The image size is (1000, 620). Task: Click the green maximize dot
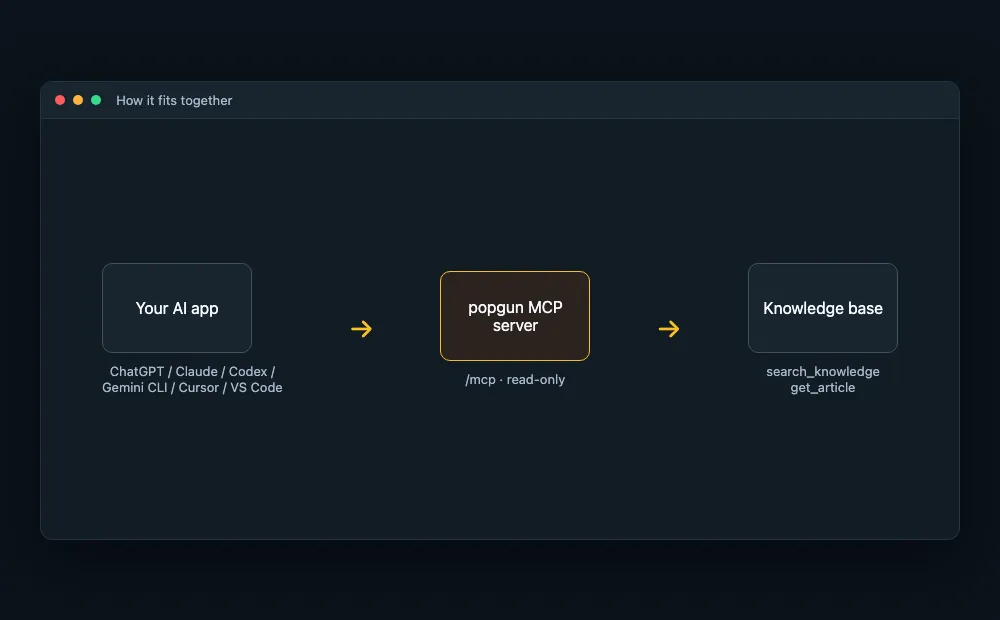click(x=96, y=100)
